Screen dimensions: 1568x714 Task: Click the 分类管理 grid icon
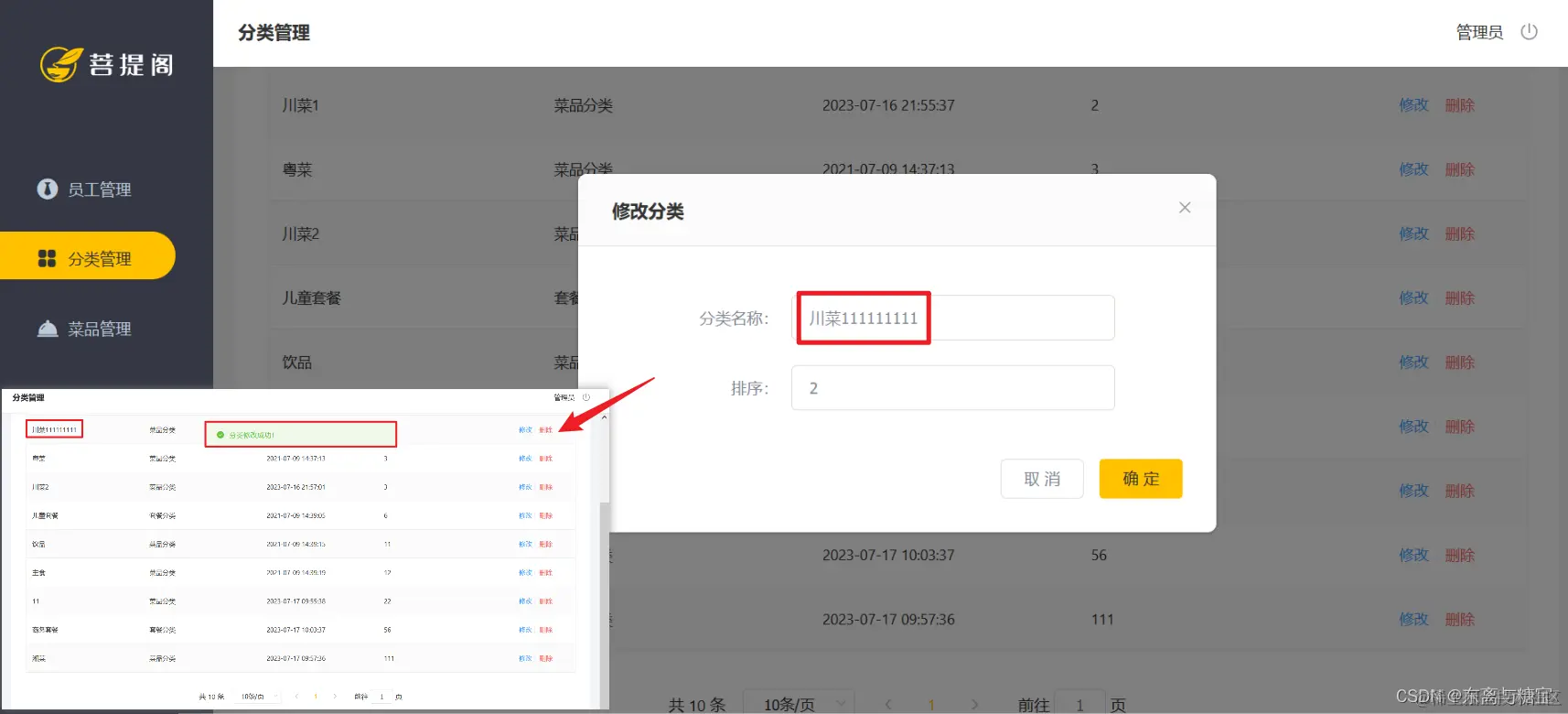click(47, 258)
